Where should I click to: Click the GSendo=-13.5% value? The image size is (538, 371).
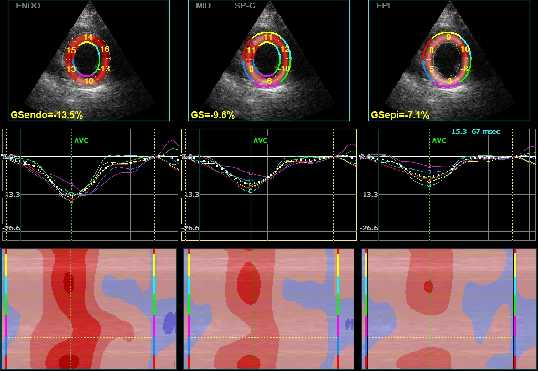(x=47, y=115)
